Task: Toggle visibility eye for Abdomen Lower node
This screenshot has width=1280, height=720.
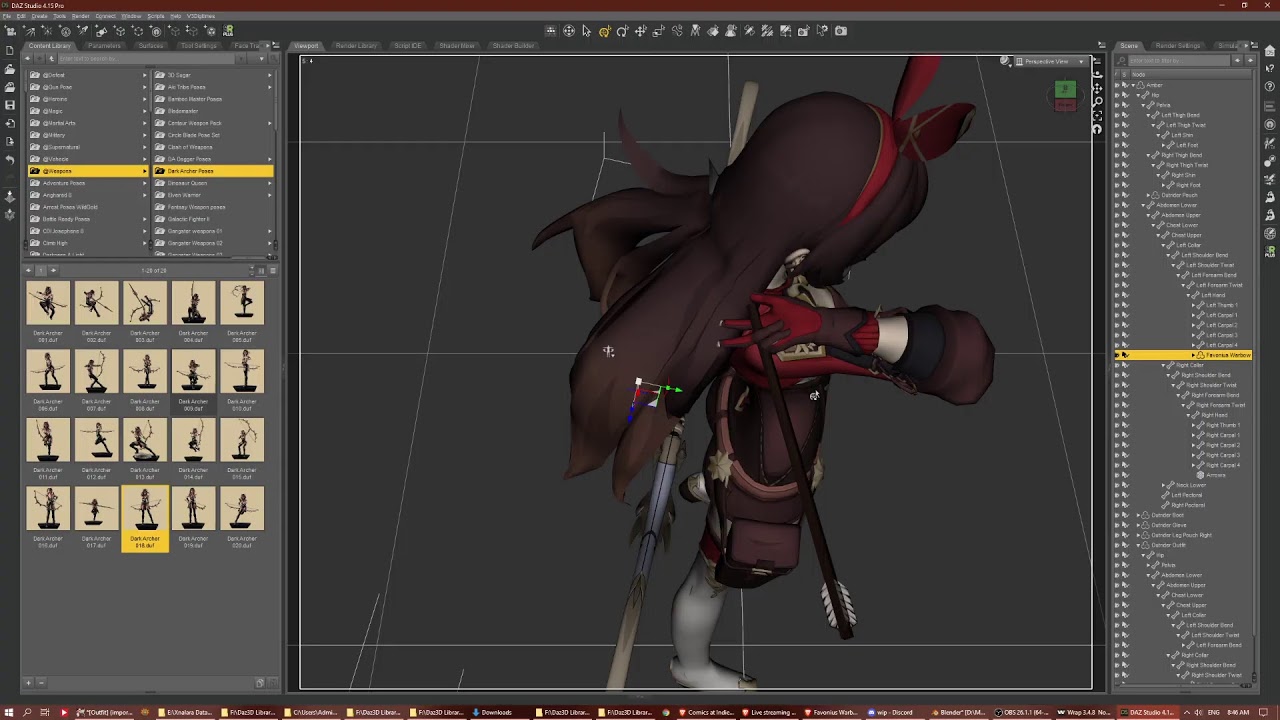Action: [x=1118, y=205]
